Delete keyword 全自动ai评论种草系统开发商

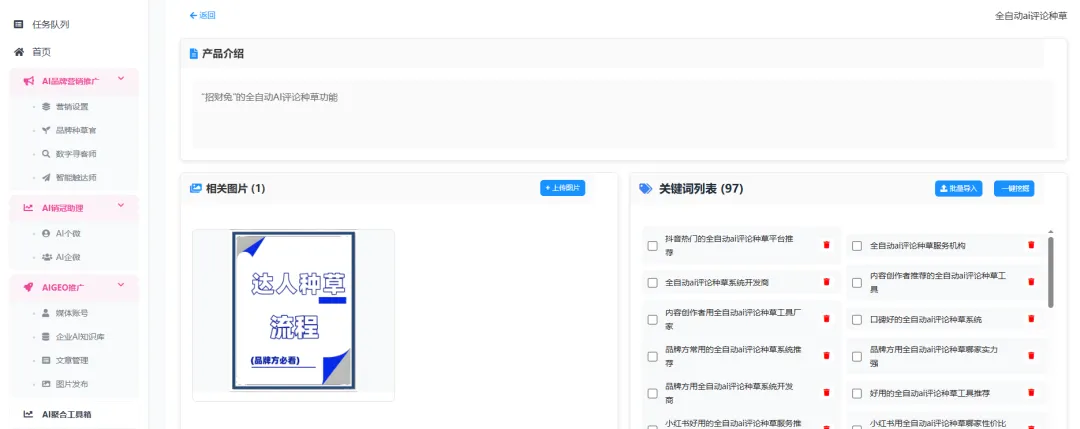pos(827,282)
